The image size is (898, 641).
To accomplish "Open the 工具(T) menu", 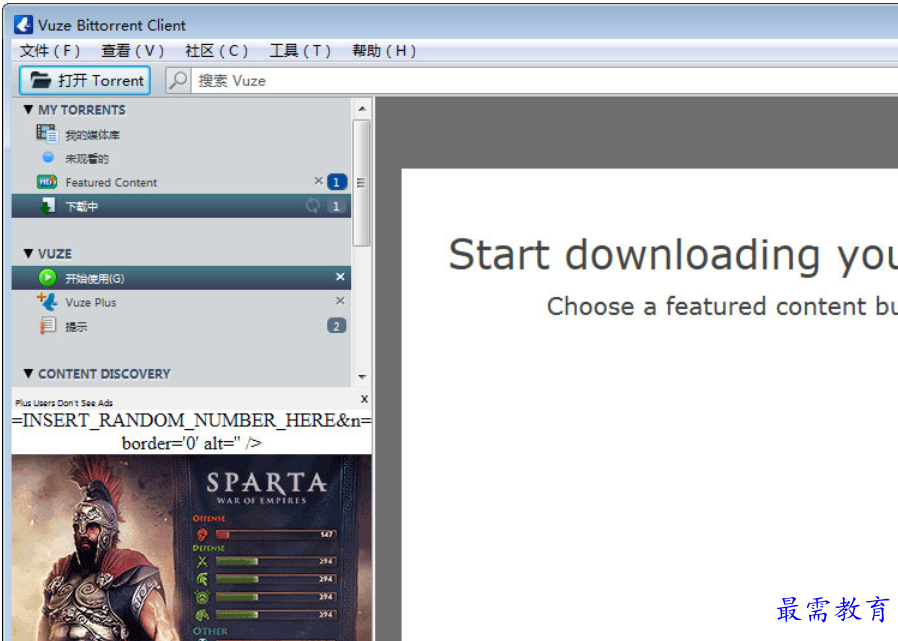I will click(x=300, y=51).
